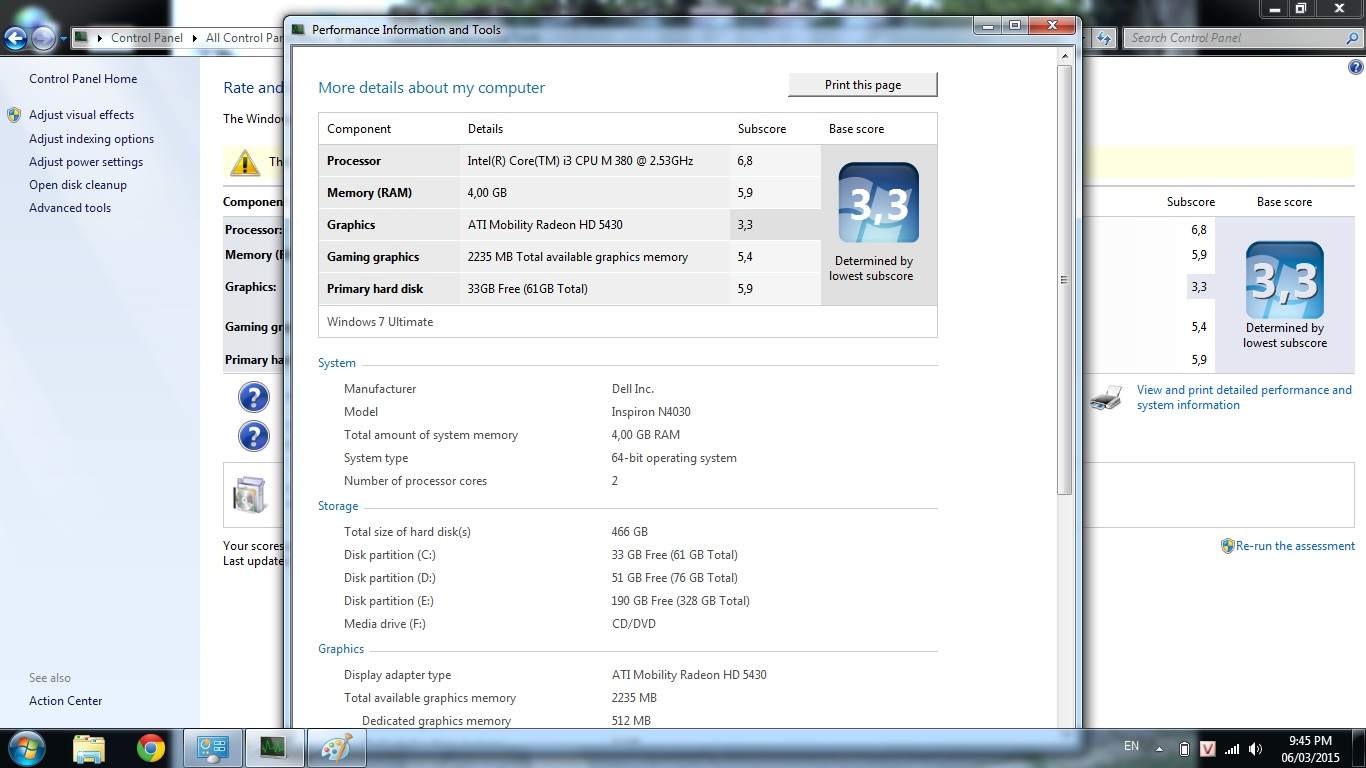Viewport: 1366px width, 768px height.
Task: Click the Control Panel breadcrumb in address bar
Action: [147, 38]
